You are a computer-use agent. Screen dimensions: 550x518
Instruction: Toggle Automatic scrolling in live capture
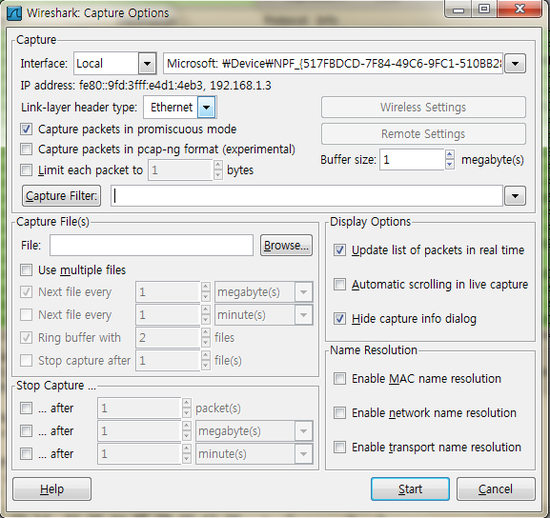tap(340, 284)
